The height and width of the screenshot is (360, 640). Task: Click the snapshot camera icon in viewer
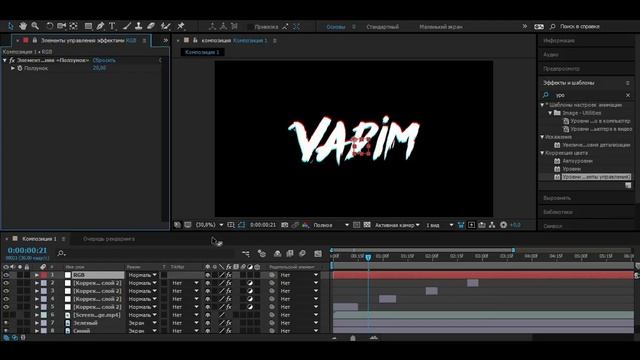[x=284, y=225]
